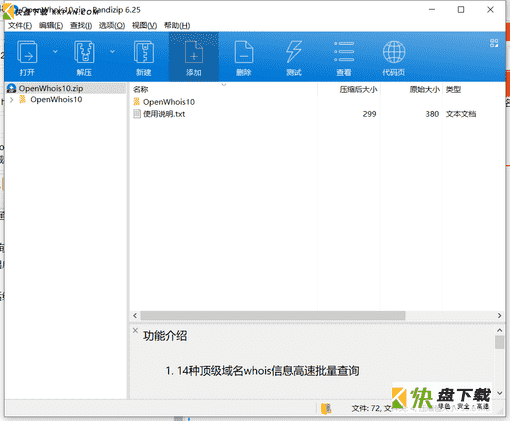
Task: Select the 使用说明.txt file row
Action: coord(164,114)
